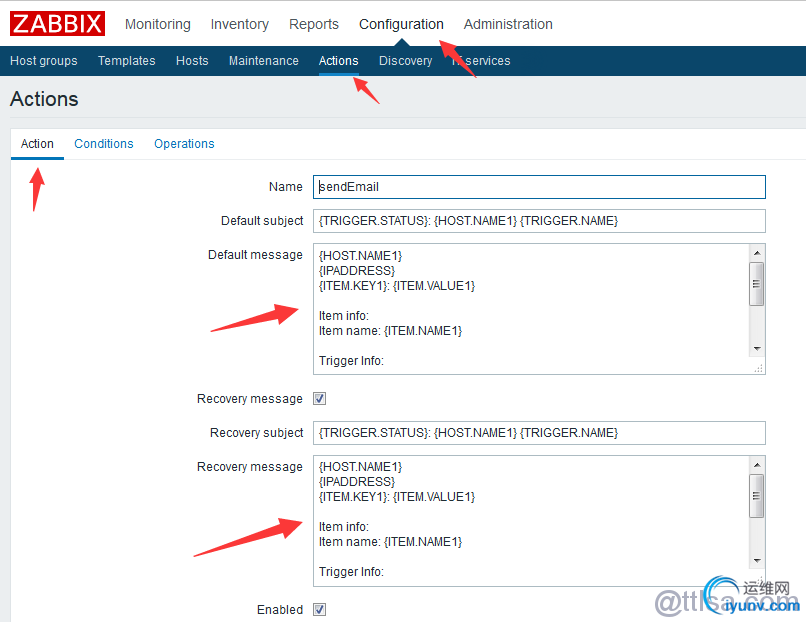This screenshot has height=622, width=806.
Task: Click the Recovery subject field
Action: pos(539,433)
